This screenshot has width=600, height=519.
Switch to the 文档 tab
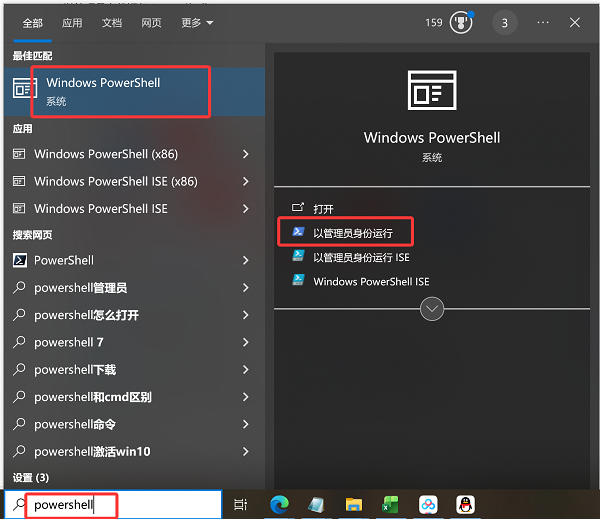coord(112,23)
